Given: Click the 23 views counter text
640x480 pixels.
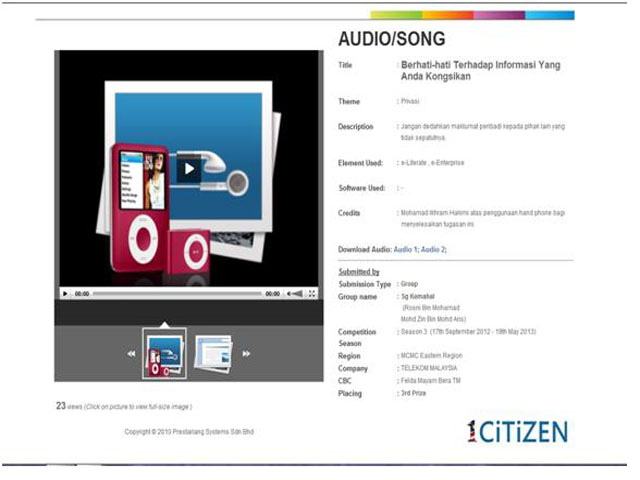Looking at the screenshot, I should point(61,406).
